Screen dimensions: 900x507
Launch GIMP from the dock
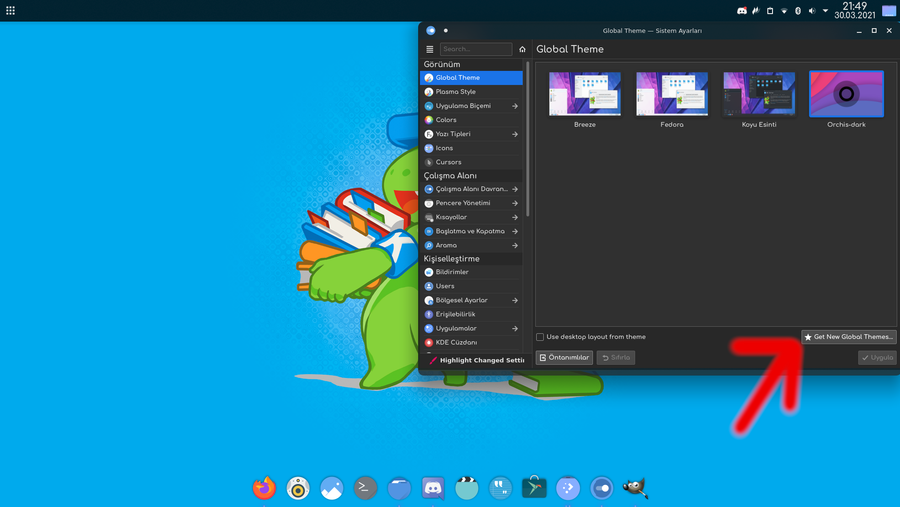[635, 488]
